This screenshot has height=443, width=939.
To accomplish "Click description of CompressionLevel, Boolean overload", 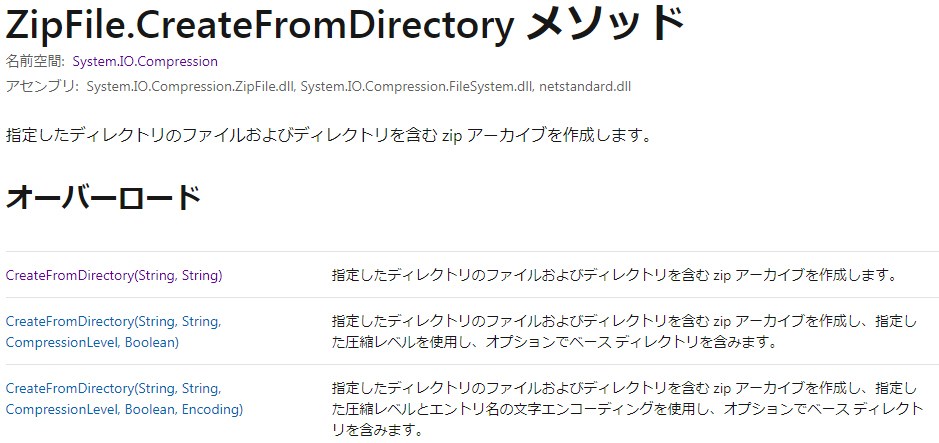I will [624, 332].
